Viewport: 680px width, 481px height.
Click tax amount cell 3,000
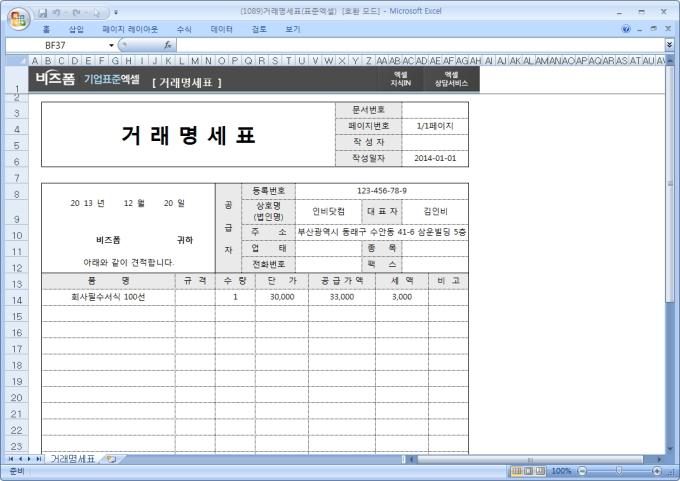pyautogui.click(x=402, y=297)
